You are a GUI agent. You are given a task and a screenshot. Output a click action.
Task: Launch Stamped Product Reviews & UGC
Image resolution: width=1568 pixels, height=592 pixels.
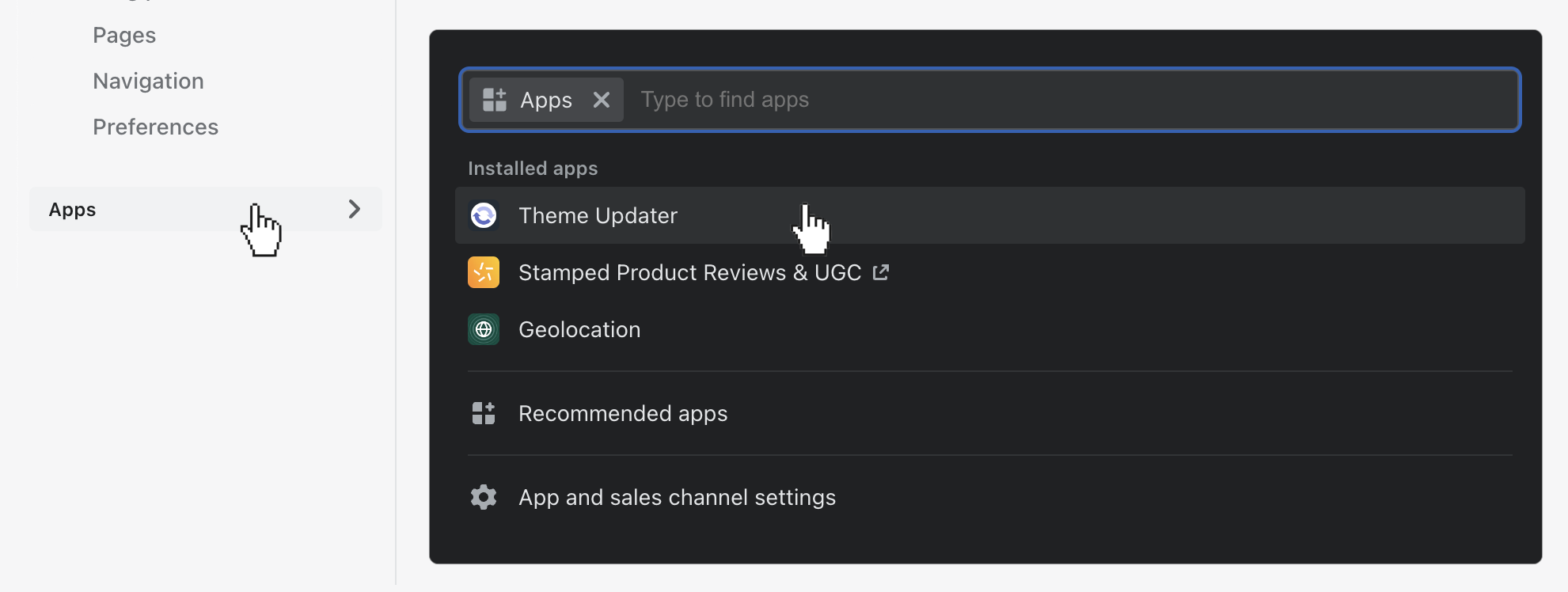tap(689, 273)
